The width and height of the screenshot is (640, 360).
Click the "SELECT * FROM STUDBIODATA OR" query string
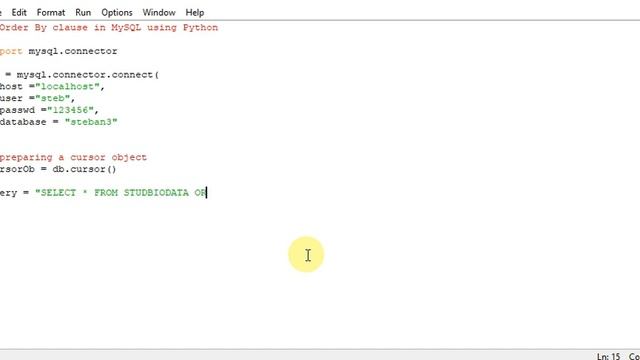121,193
